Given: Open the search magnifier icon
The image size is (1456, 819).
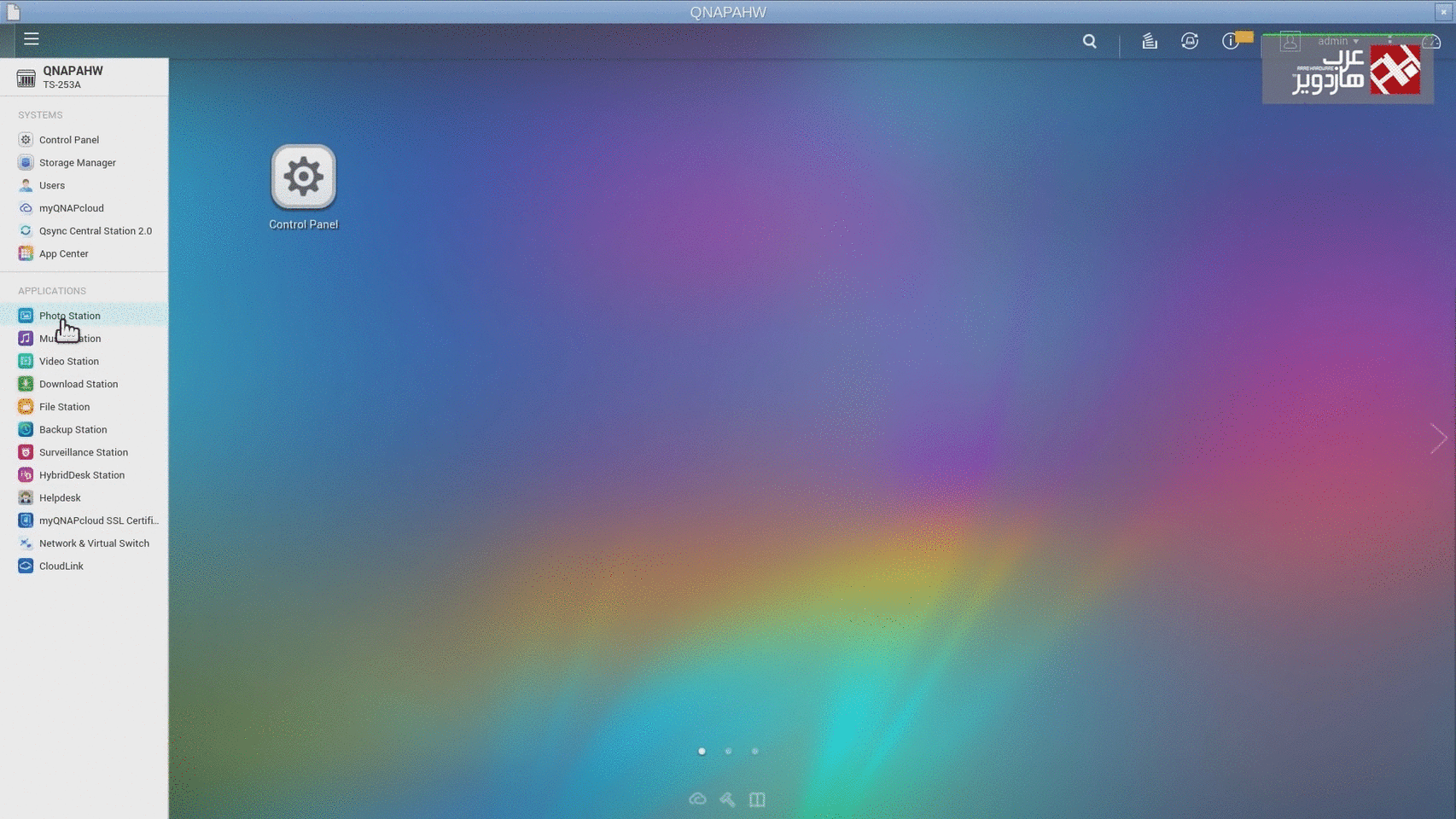Looking at the screenshot, I should tap(1090, 41).
